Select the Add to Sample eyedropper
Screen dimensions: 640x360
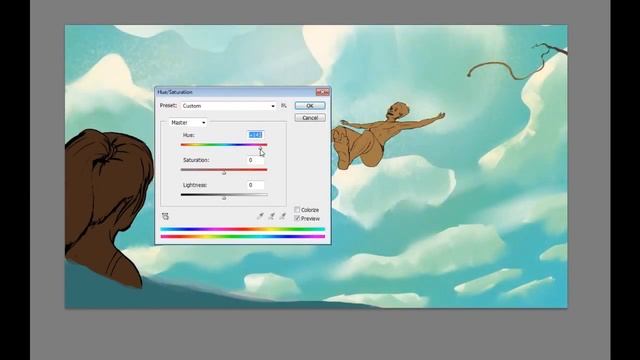click(271, 216)
